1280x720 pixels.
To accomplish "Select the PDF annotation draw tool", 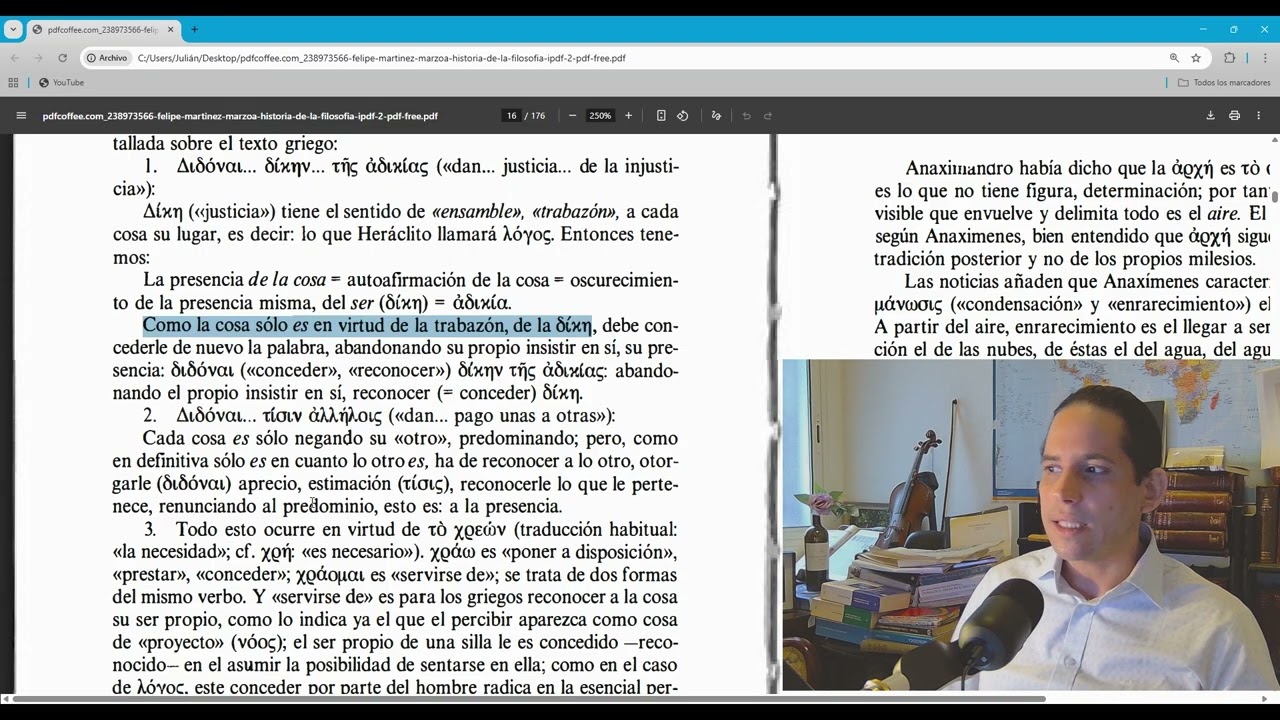I will click(x=716, y=116).
